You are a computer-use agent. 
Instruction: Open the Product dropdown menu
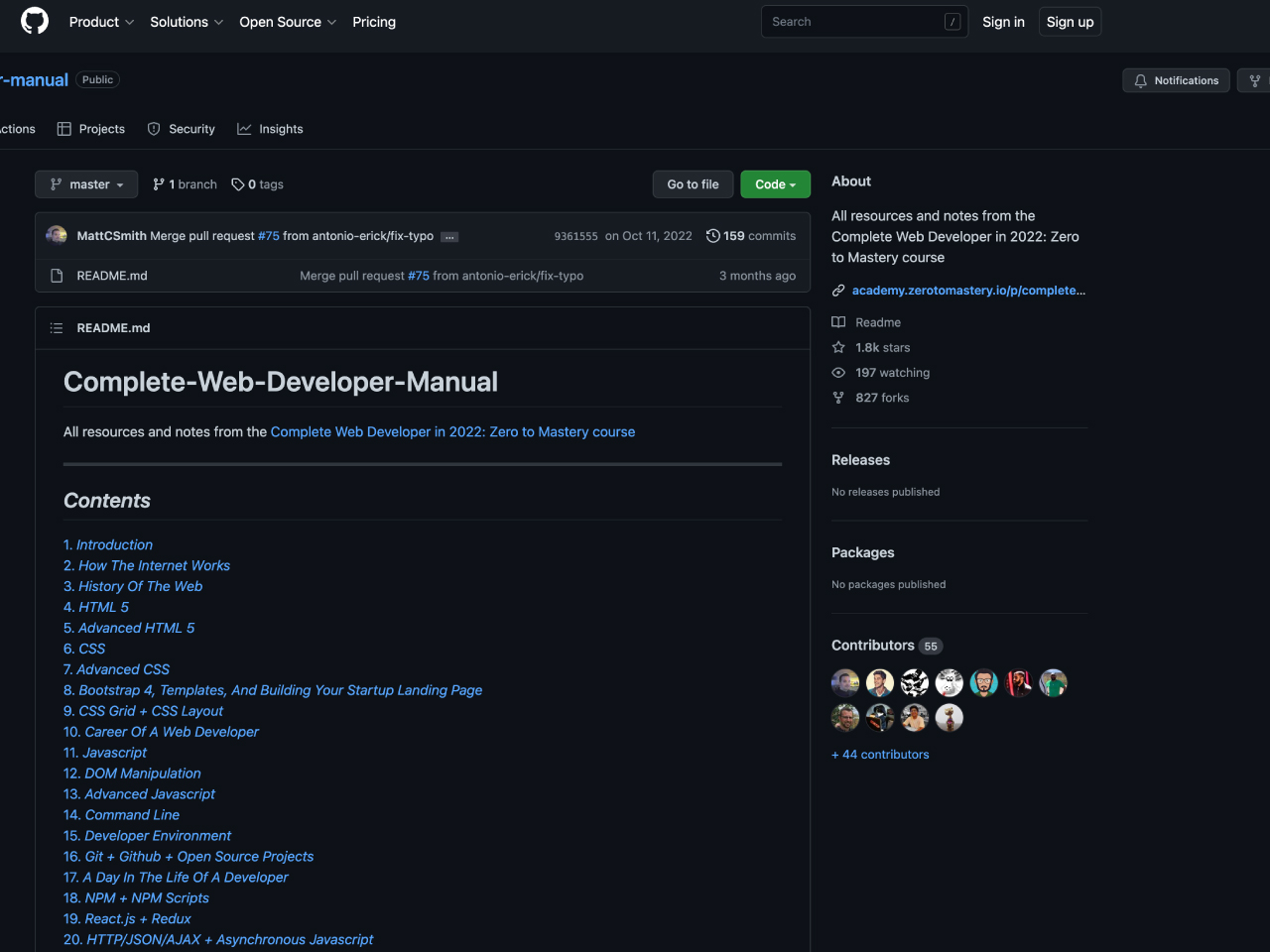pyautogui.click(x=101, y=22)
